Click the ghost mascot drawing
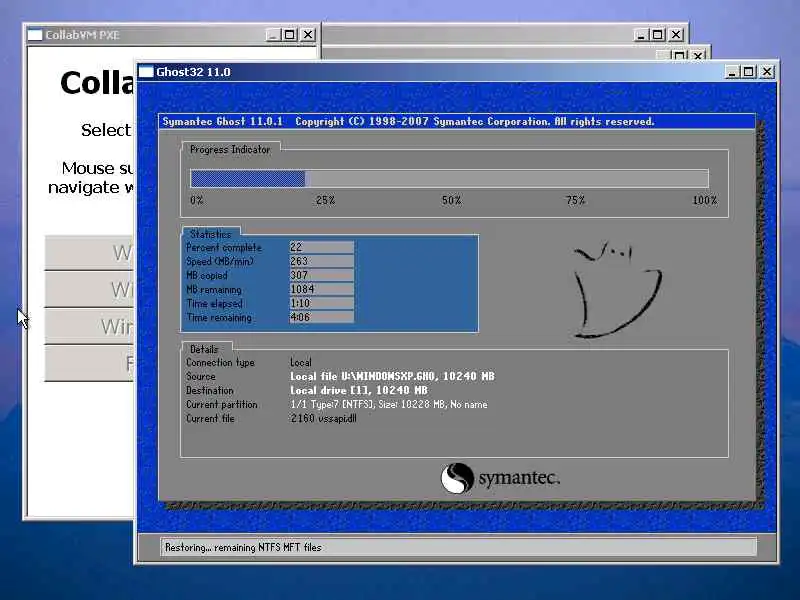Image resolution: width=800 pixels, height=600 pixels. tap(617, 289)
